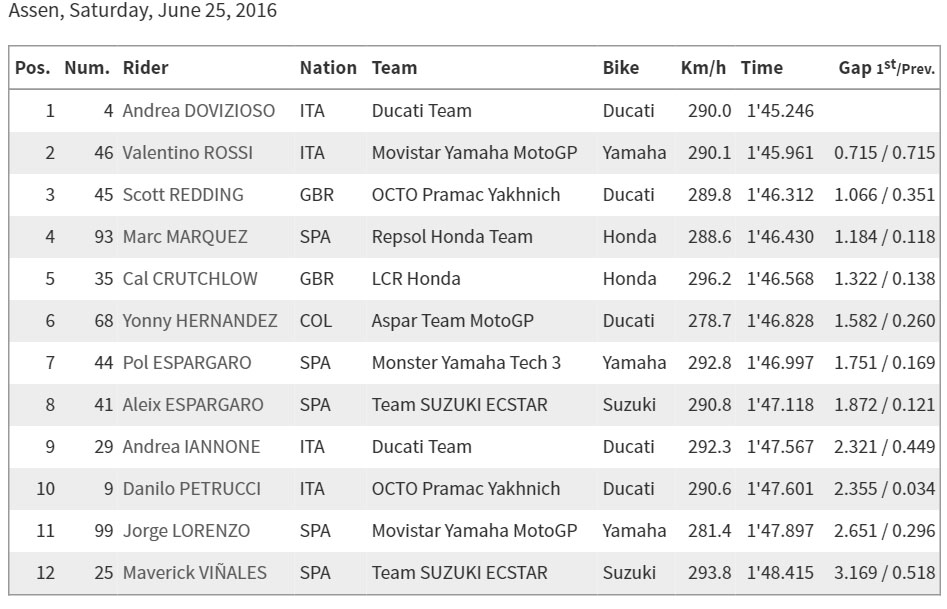Image resolution: width=947 pixels, height=609 pixels.
Task: Click rider name Aleix ESPARGARO
Action: pos(193,405)
